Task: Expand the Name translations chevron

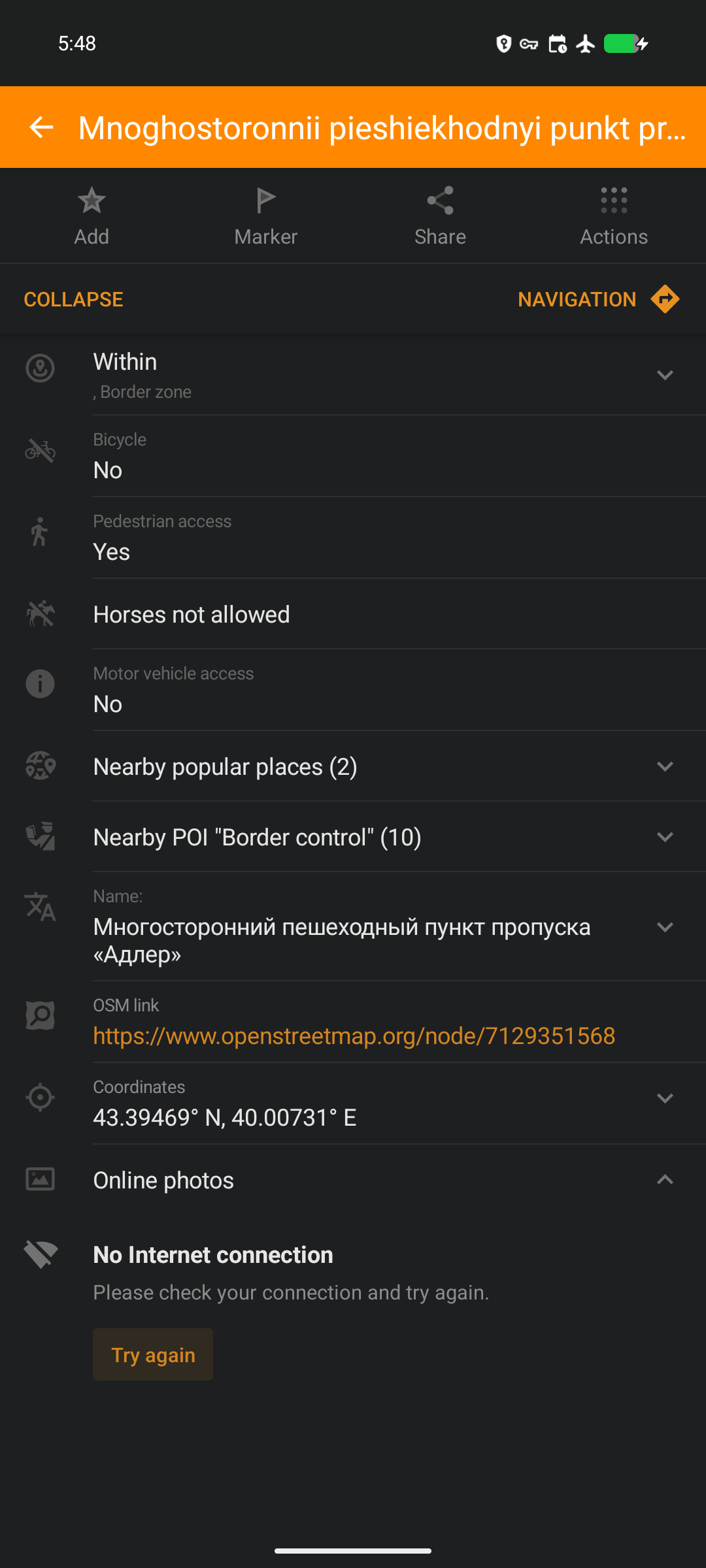Action: click(x=665, y=927)
